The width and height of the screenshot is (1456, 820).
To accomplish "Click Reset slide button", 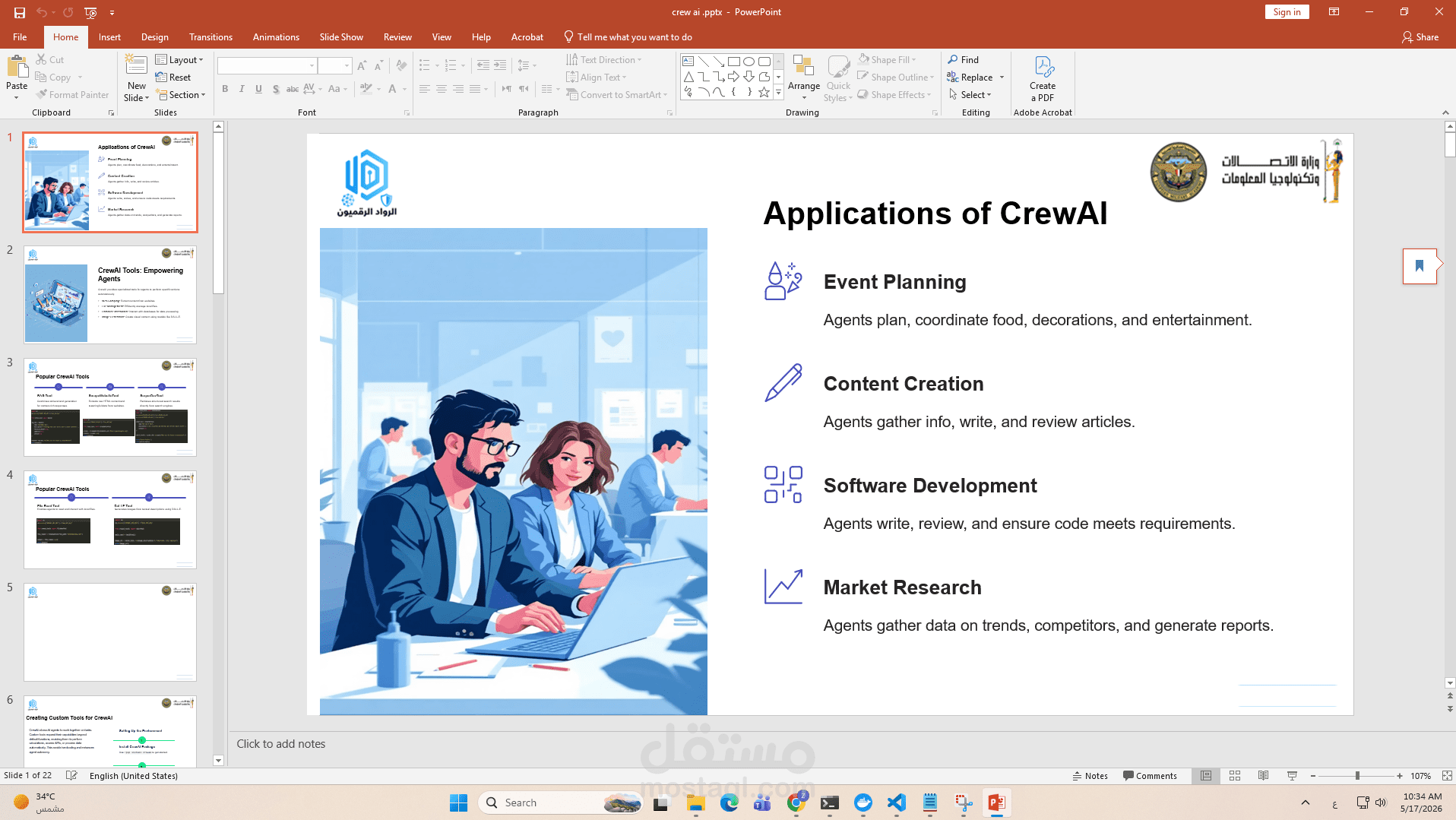I will coord(173,78).
